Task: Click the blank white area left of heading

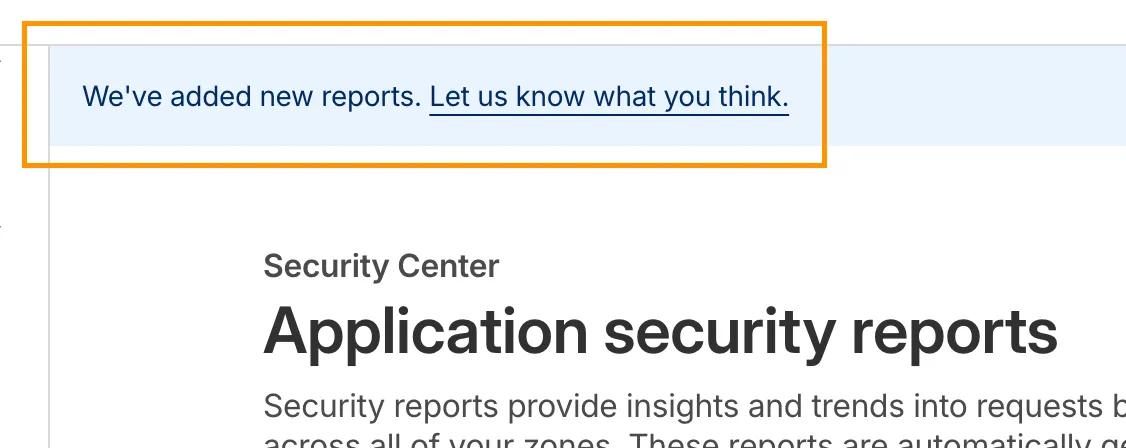Action: click(x=150, y=330)
